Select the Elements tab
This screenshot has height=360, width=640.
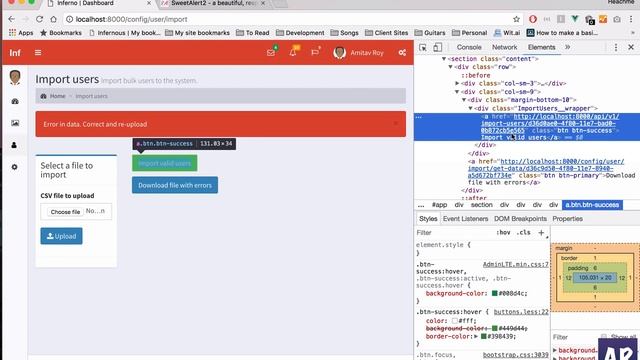coord(541,47)
